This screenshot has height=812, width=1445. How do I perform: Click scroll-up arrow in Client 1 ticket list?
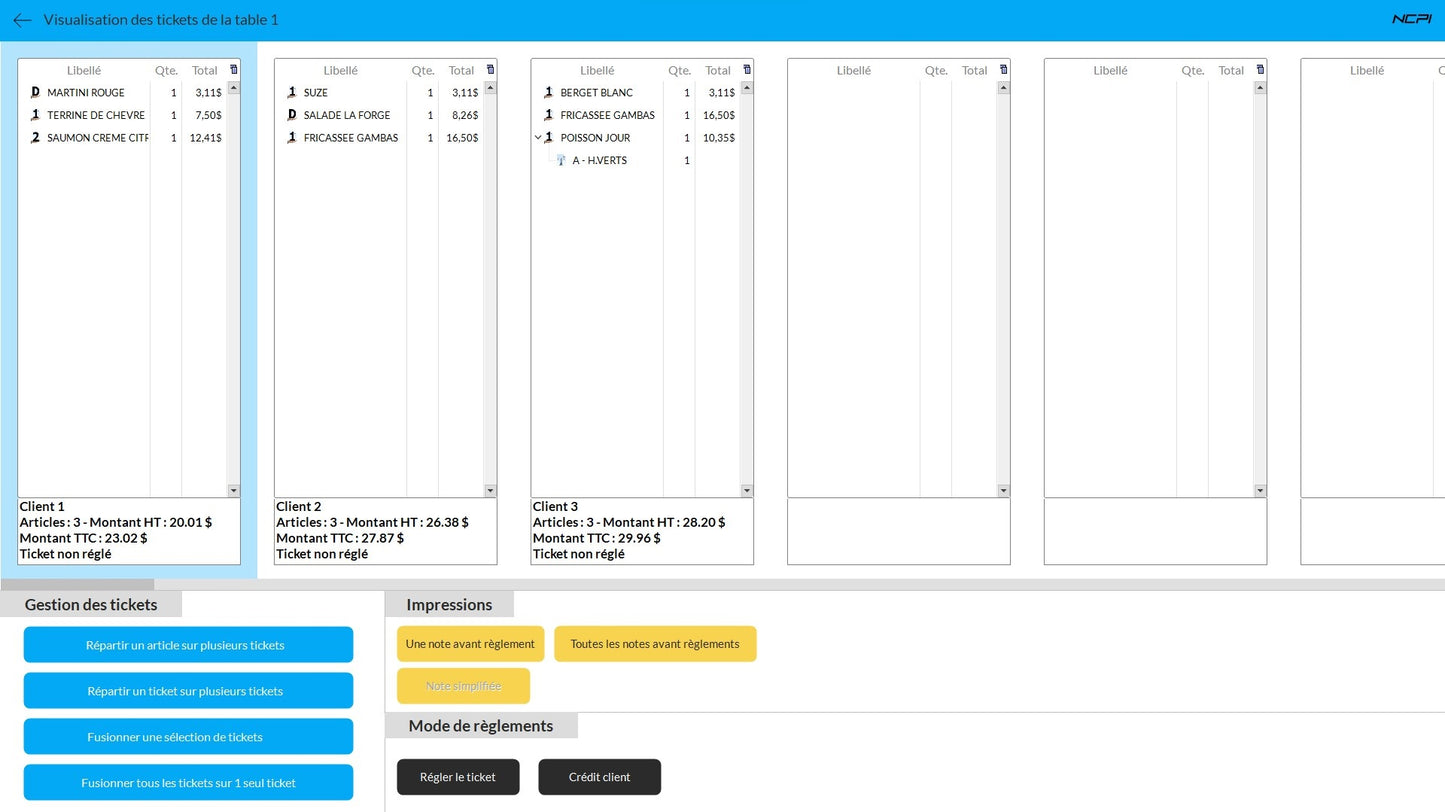click(234, 88)
